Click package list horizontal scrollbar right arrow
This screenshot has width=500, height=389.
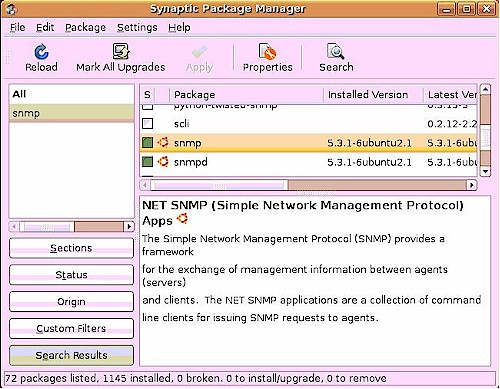click(x=472, y=185)
